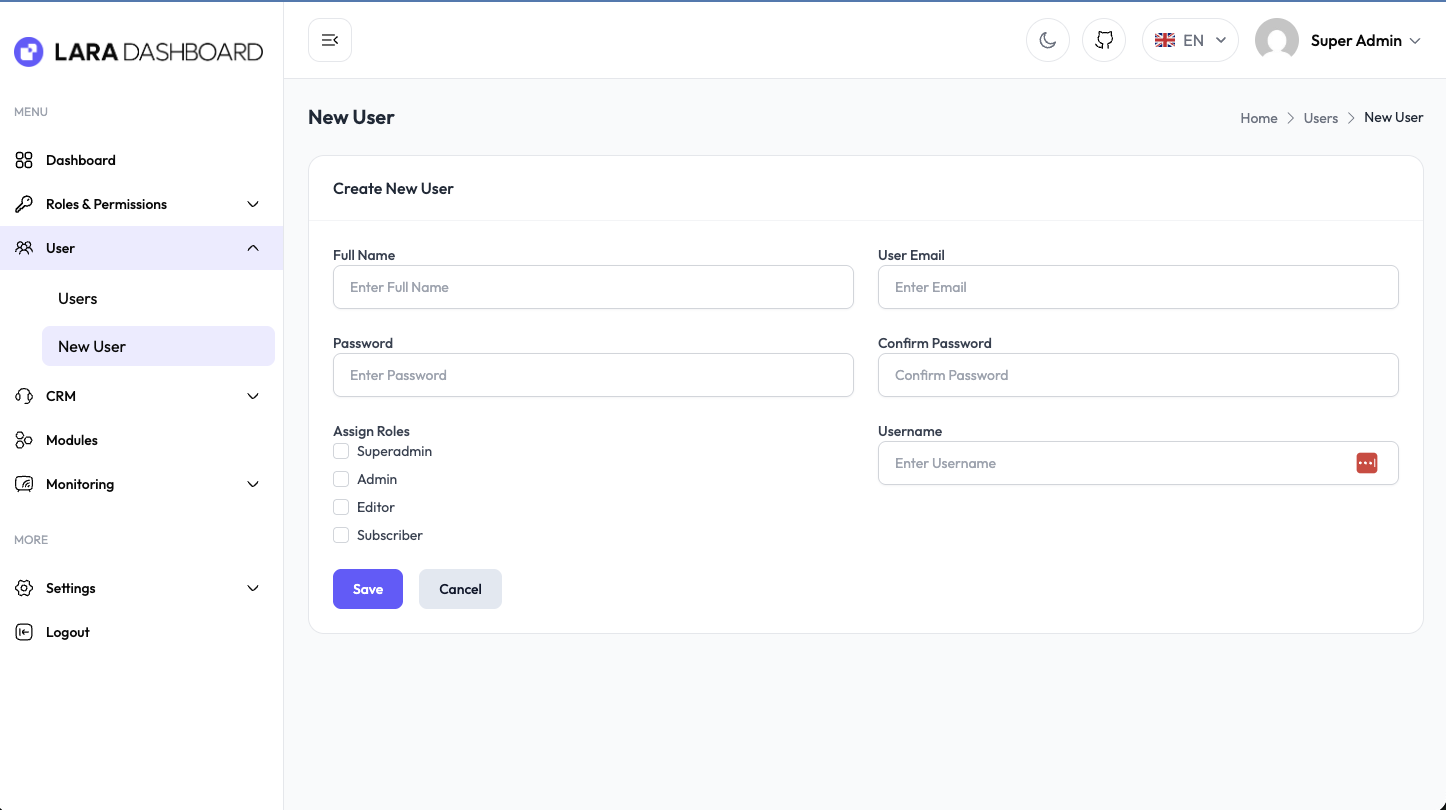Screen dimensions: 1446x810
Task: Open the GitHub icon link
Action: pyautogui.click(x=1104, y=40)
